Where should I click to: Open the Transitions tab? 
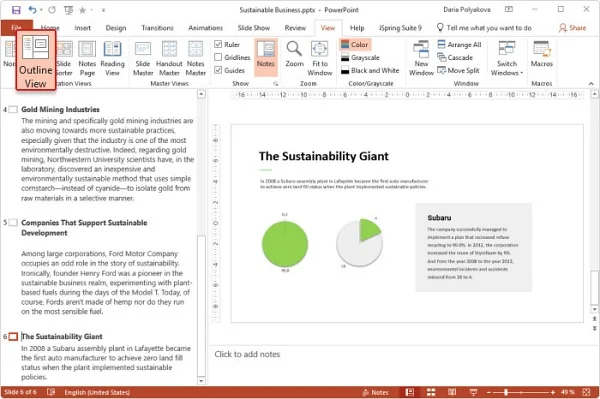pos(157,28)
